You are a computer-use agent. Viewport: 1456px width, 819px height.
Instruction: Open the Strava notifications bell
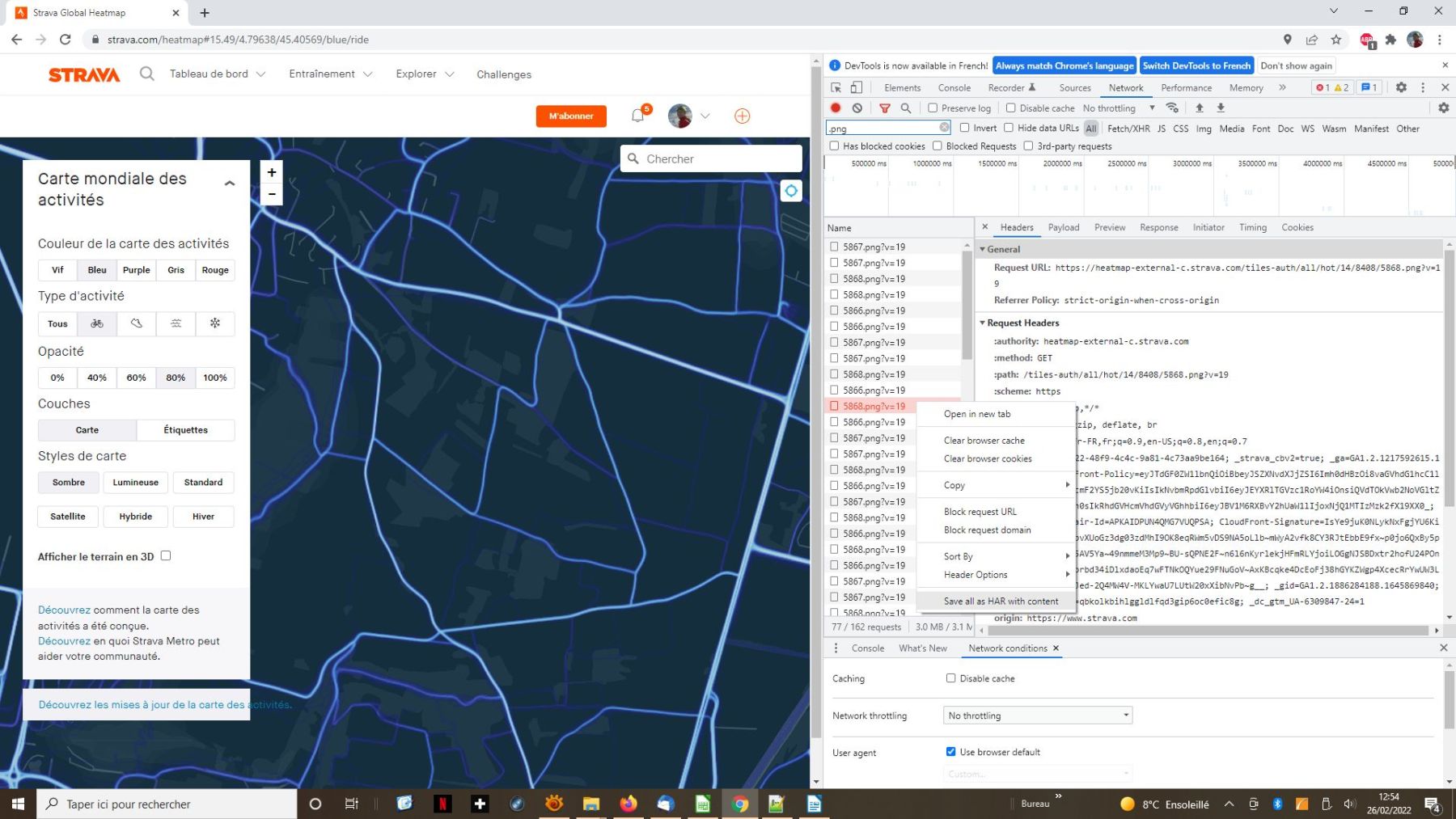[637, 116]
